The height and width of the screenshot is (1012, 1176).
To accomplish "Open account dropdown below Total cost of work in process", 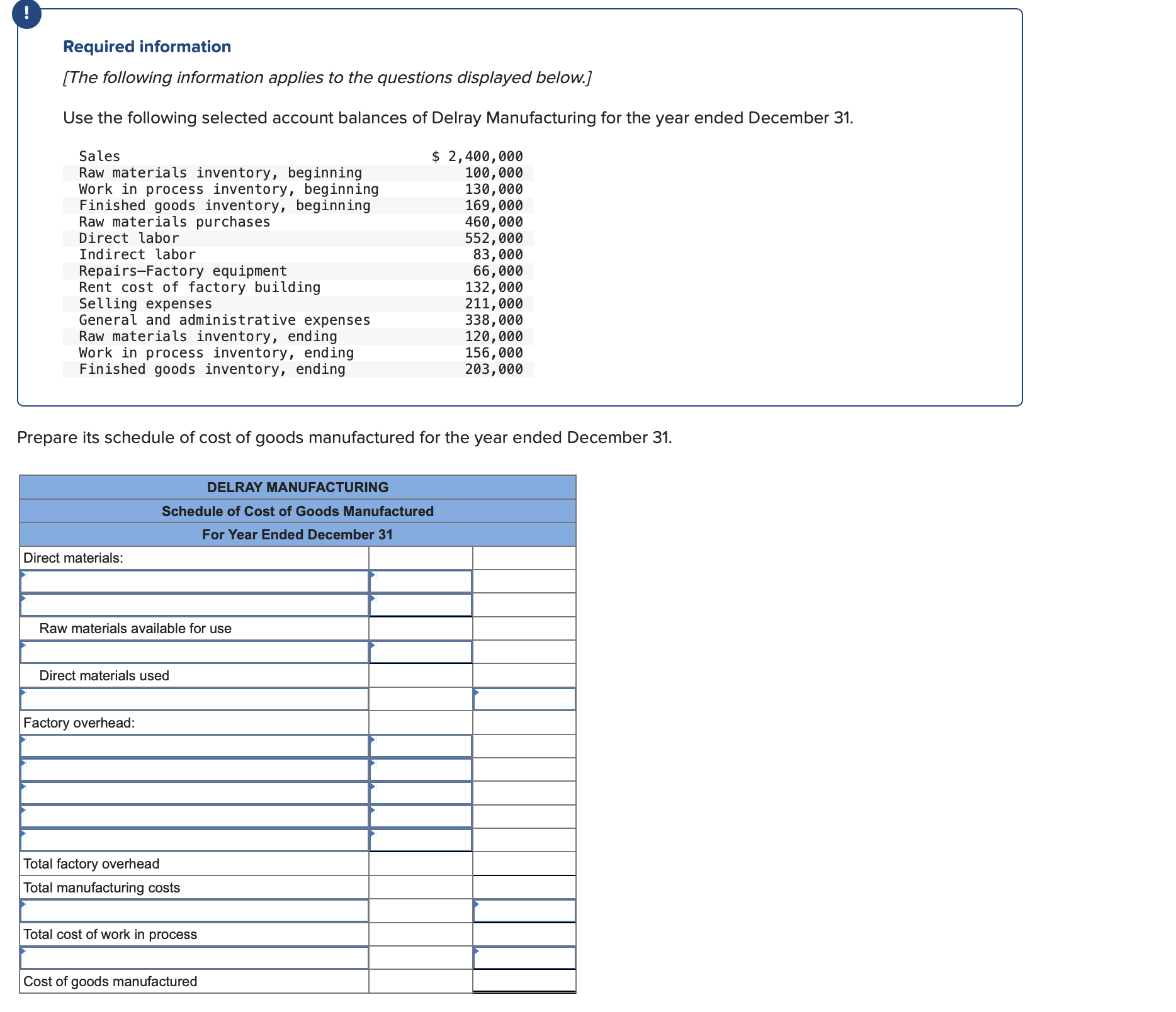I will (194, 958).
